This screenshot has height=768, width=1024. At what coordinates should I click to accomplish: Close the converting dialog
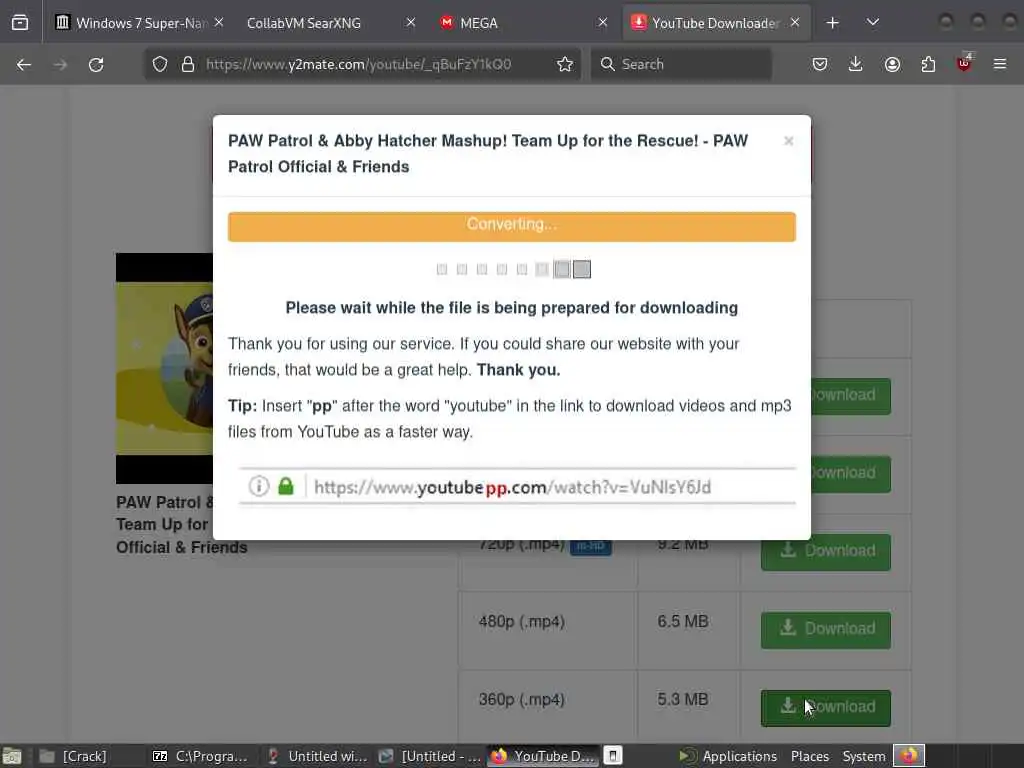click(x=788, y=141)
